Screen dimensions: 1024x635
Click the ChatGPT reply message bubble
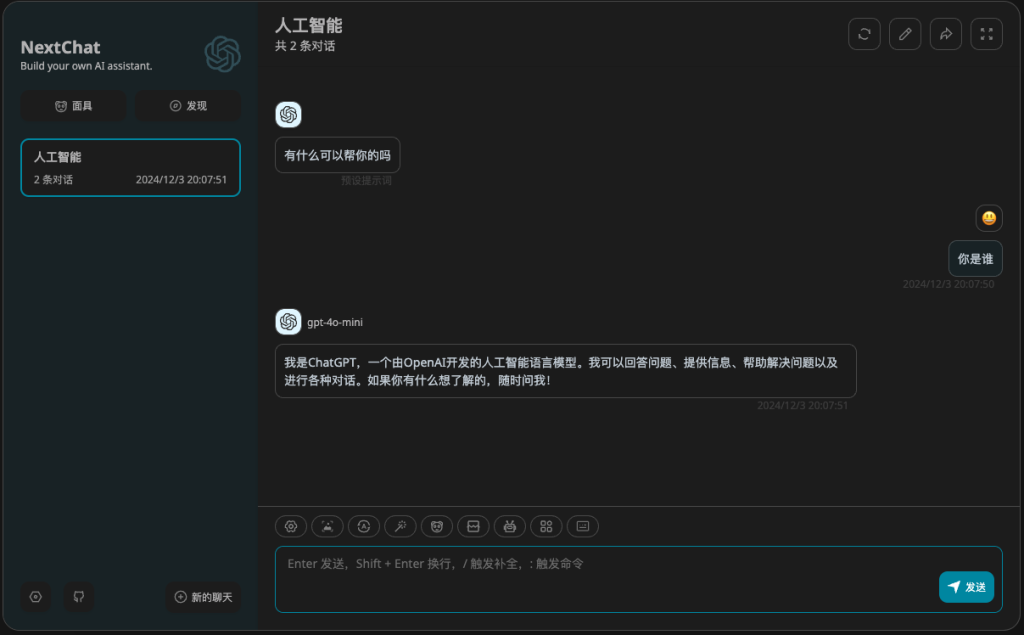coord(566,371)
